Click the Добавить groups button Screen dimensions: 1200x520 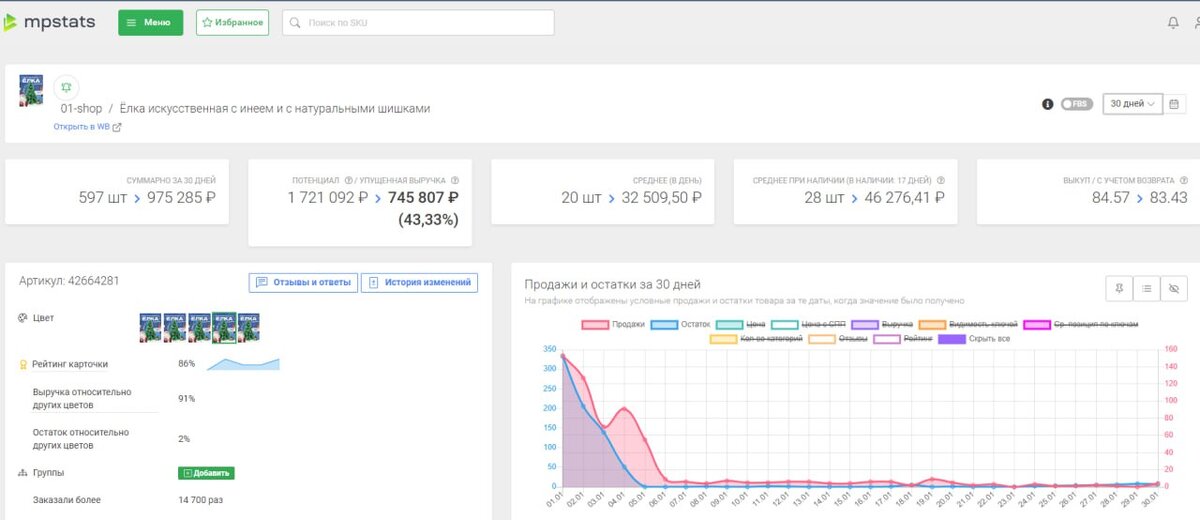coord(207,473)
